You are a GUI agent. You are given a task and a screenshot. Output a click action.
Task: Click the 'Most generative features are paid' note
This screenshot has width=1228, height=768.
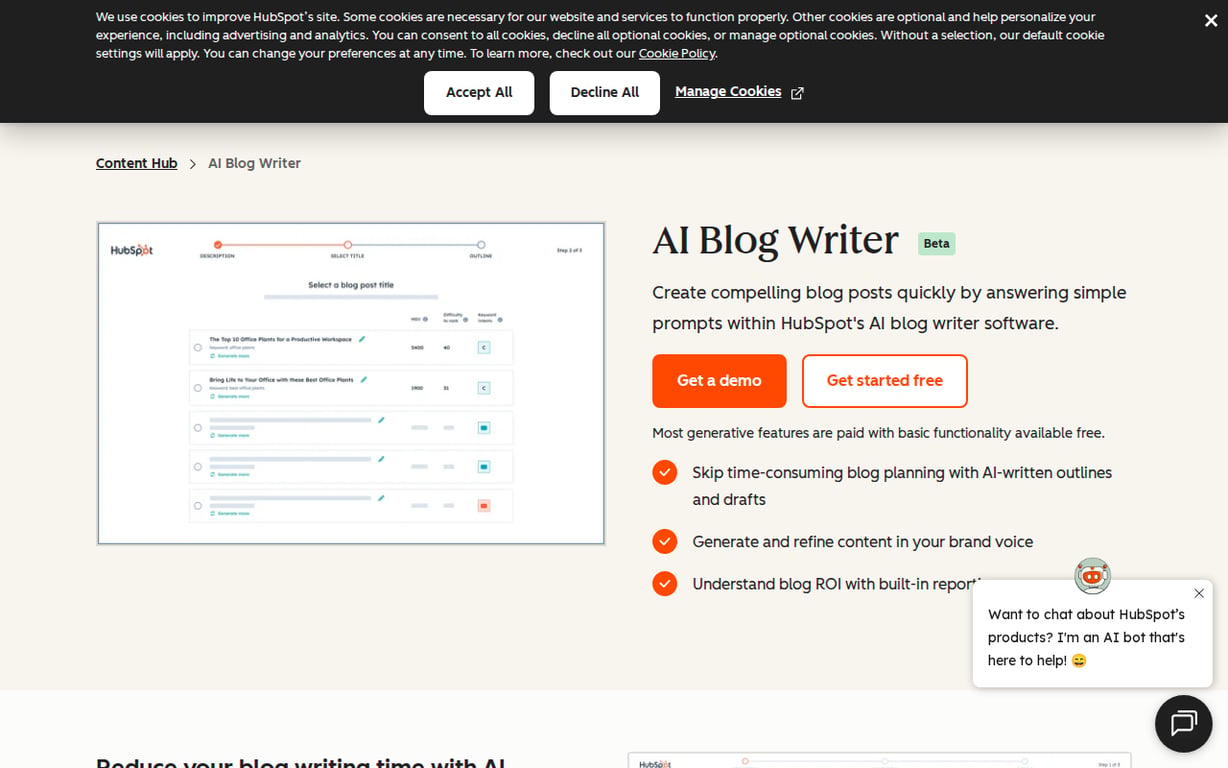[878, 433]
